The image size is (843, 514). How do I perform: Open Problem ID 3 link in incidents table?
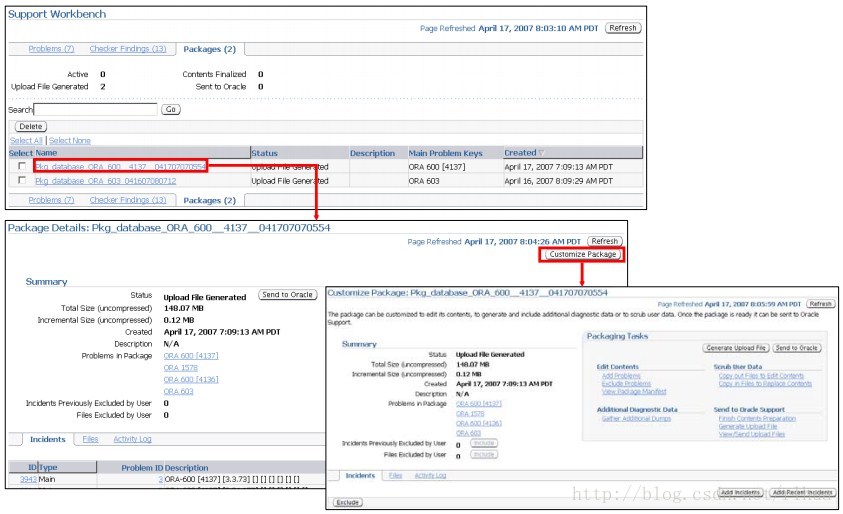point(161,479)
